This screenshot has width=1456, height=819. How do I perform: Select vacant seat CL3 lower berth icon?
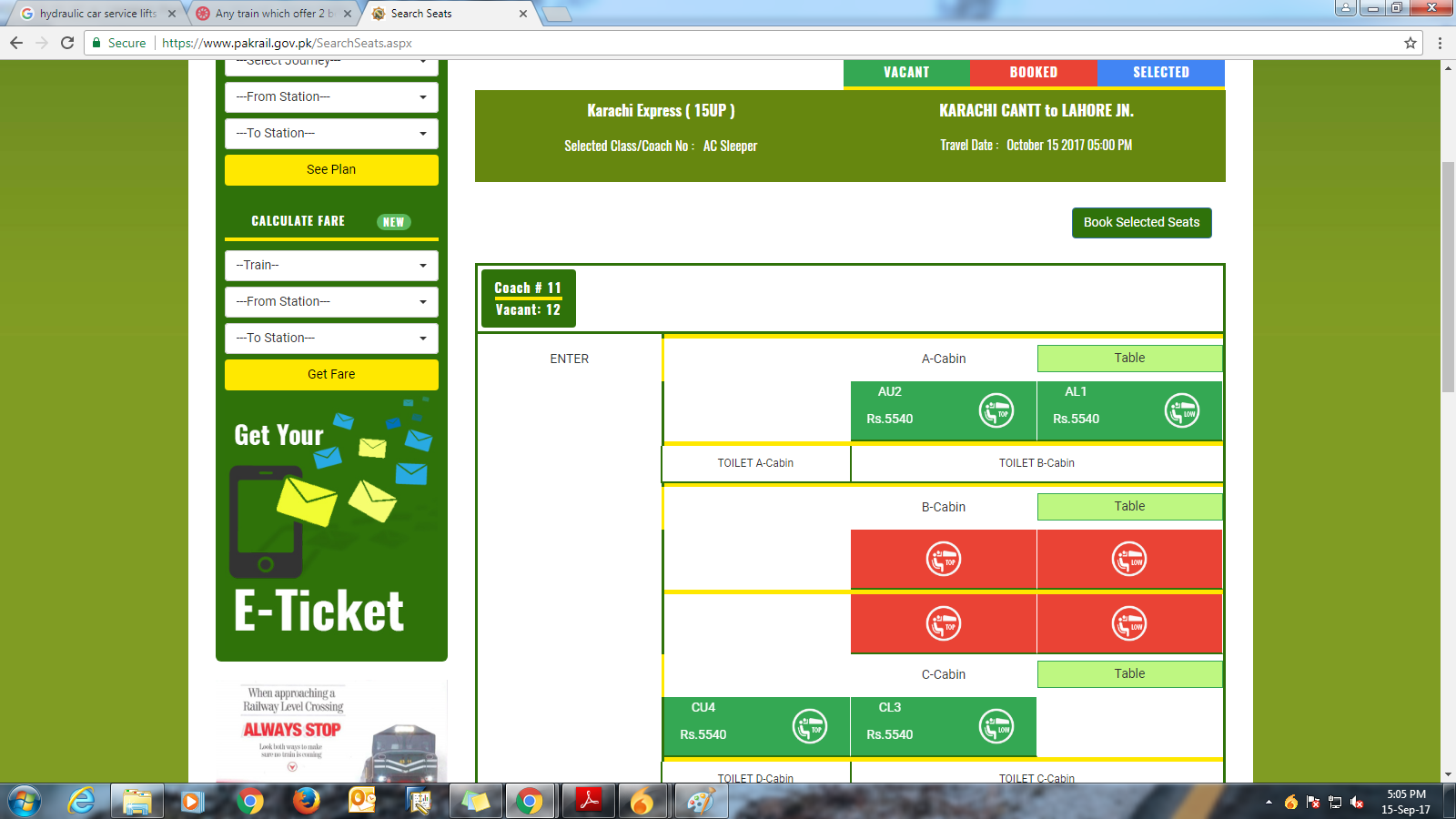pyautogui.click(x=996, y=726)
